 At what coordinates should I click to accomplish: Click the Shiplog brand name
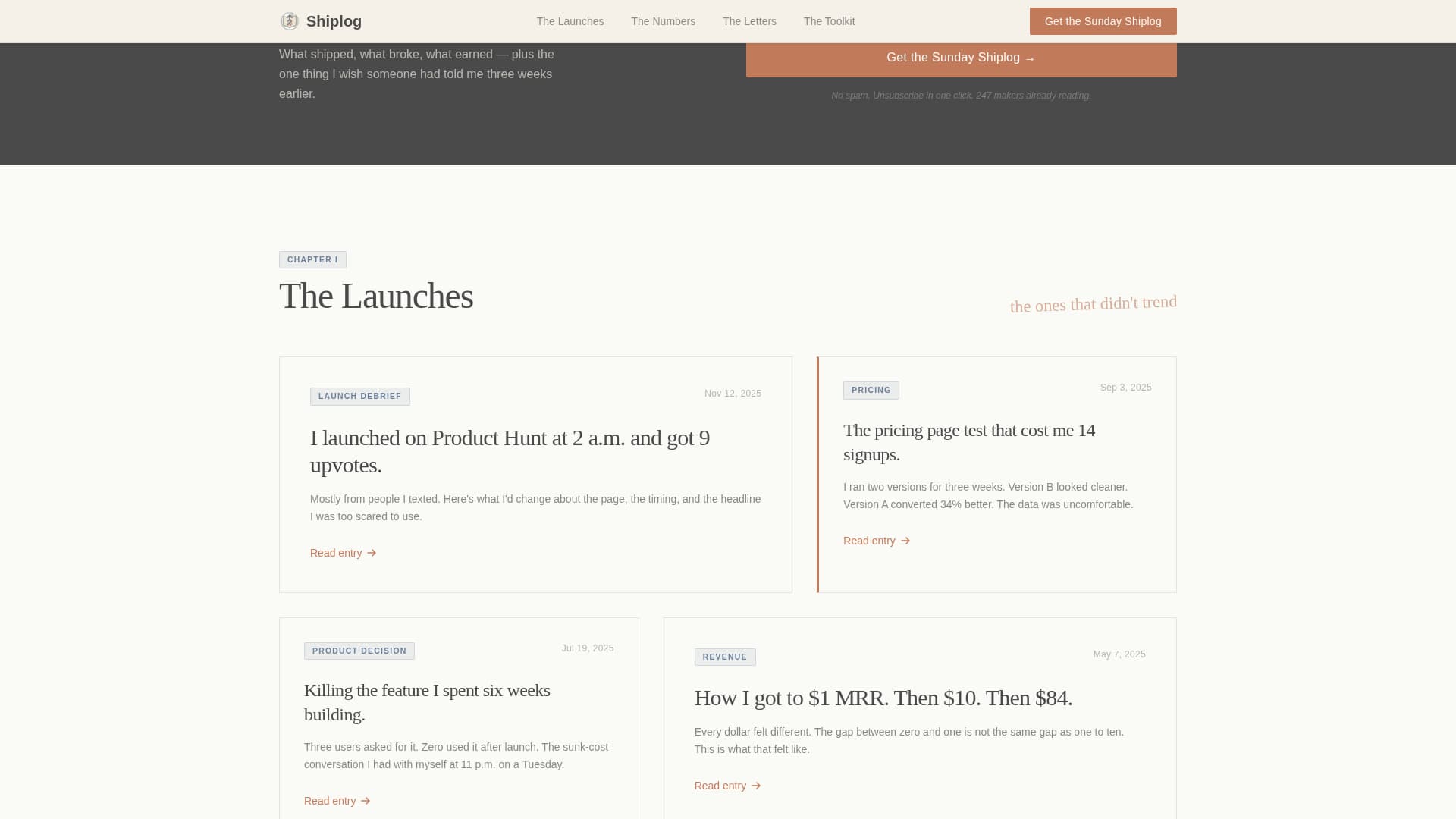click(334, 21)
